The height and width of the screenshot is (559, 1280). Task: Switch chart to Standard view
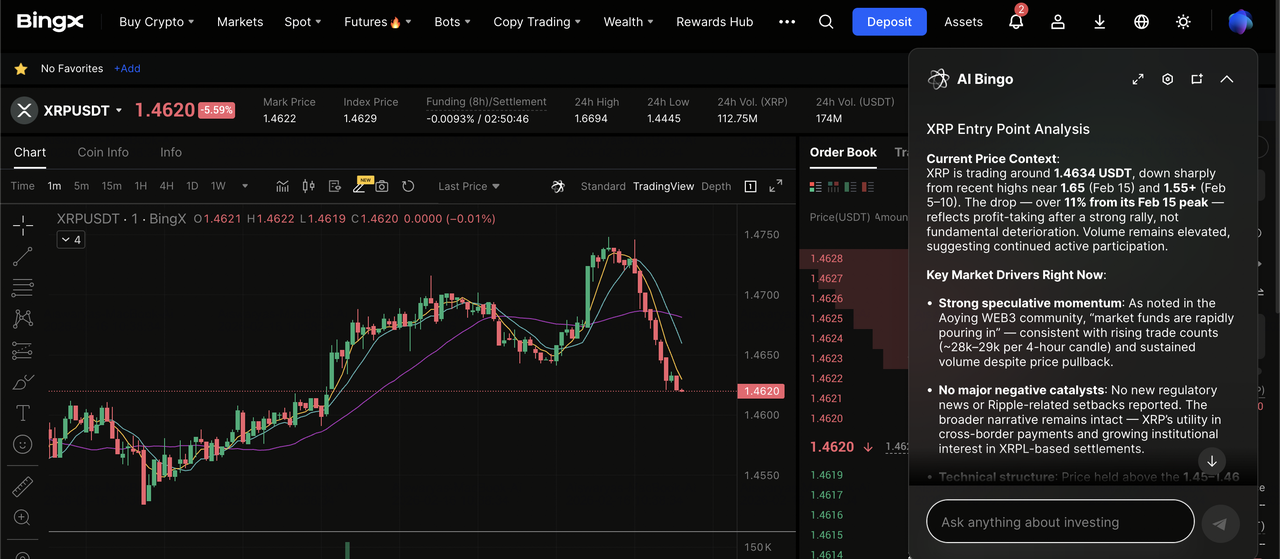pos(602,186)
